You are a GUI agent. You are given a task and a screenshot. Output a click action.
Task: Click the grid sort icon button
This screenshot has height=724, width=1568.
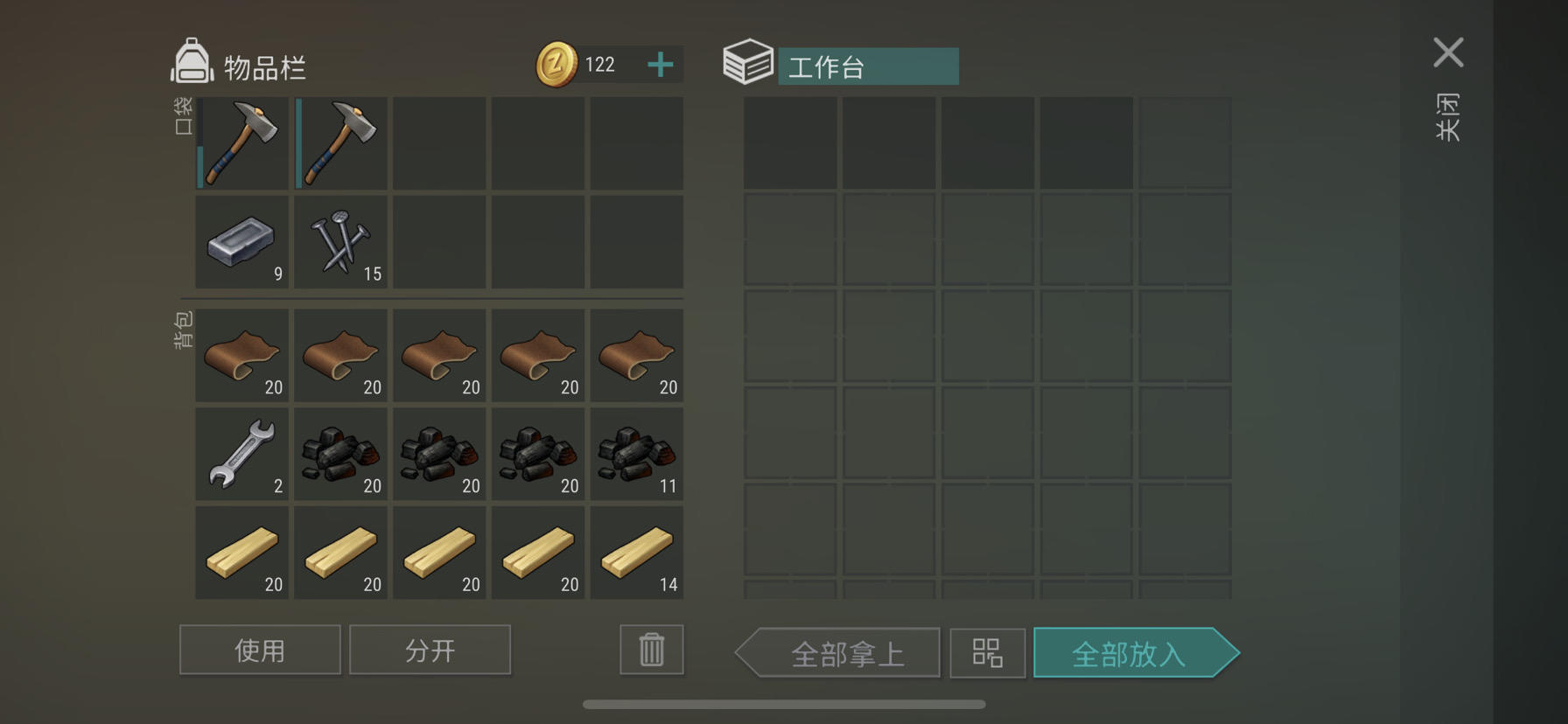pos(987,652)
